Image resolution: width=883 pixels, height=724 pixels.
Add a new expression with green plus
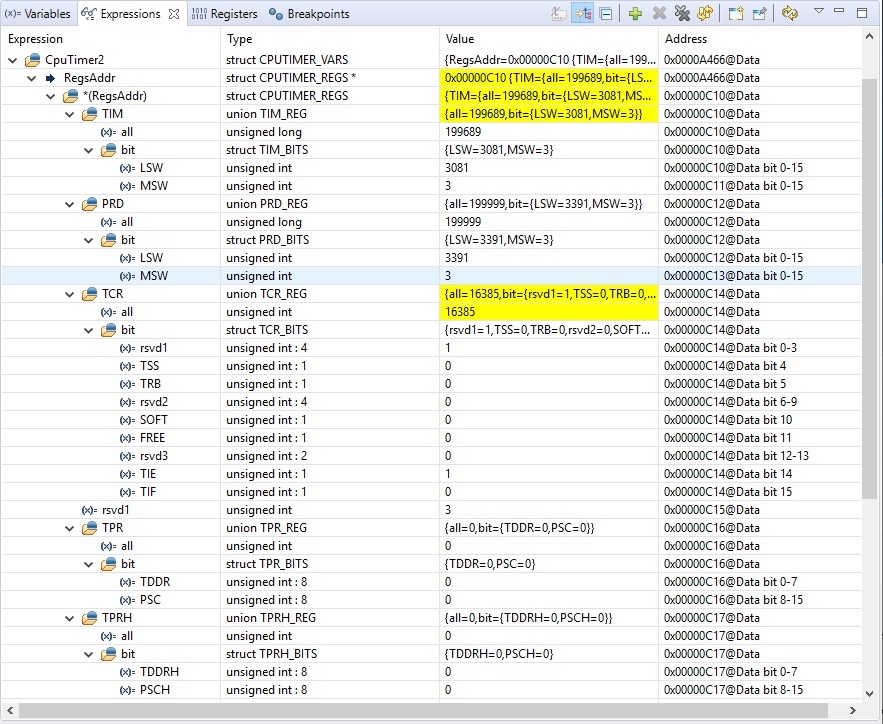[x=635, y=14]
